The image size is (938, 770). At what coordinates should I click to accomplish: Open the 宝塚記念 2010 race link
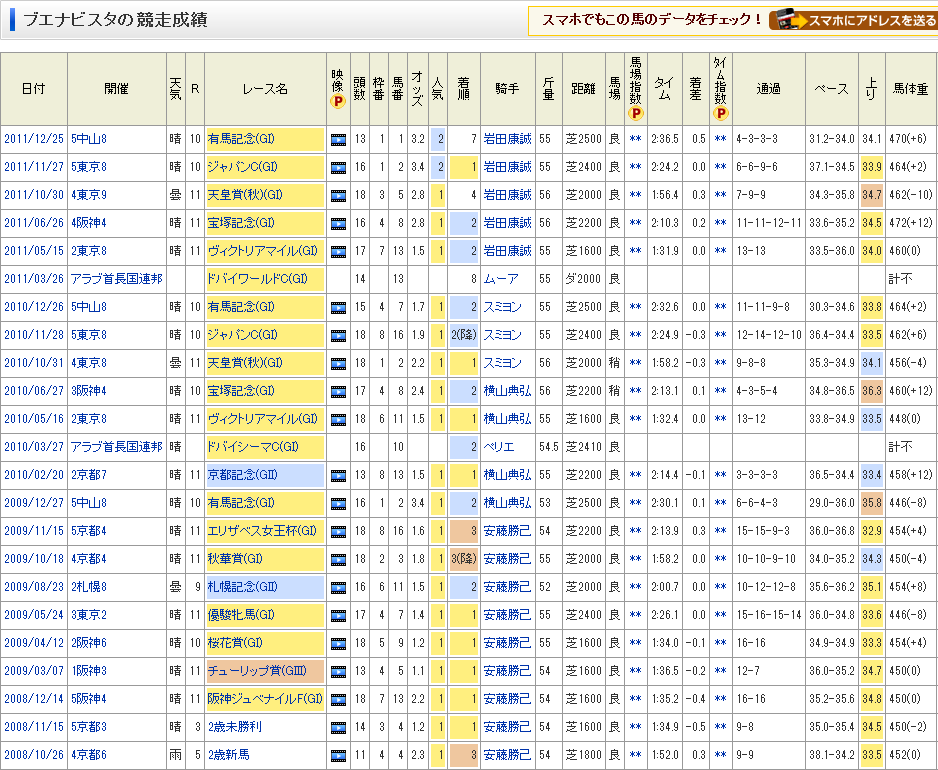coord(240,391)
